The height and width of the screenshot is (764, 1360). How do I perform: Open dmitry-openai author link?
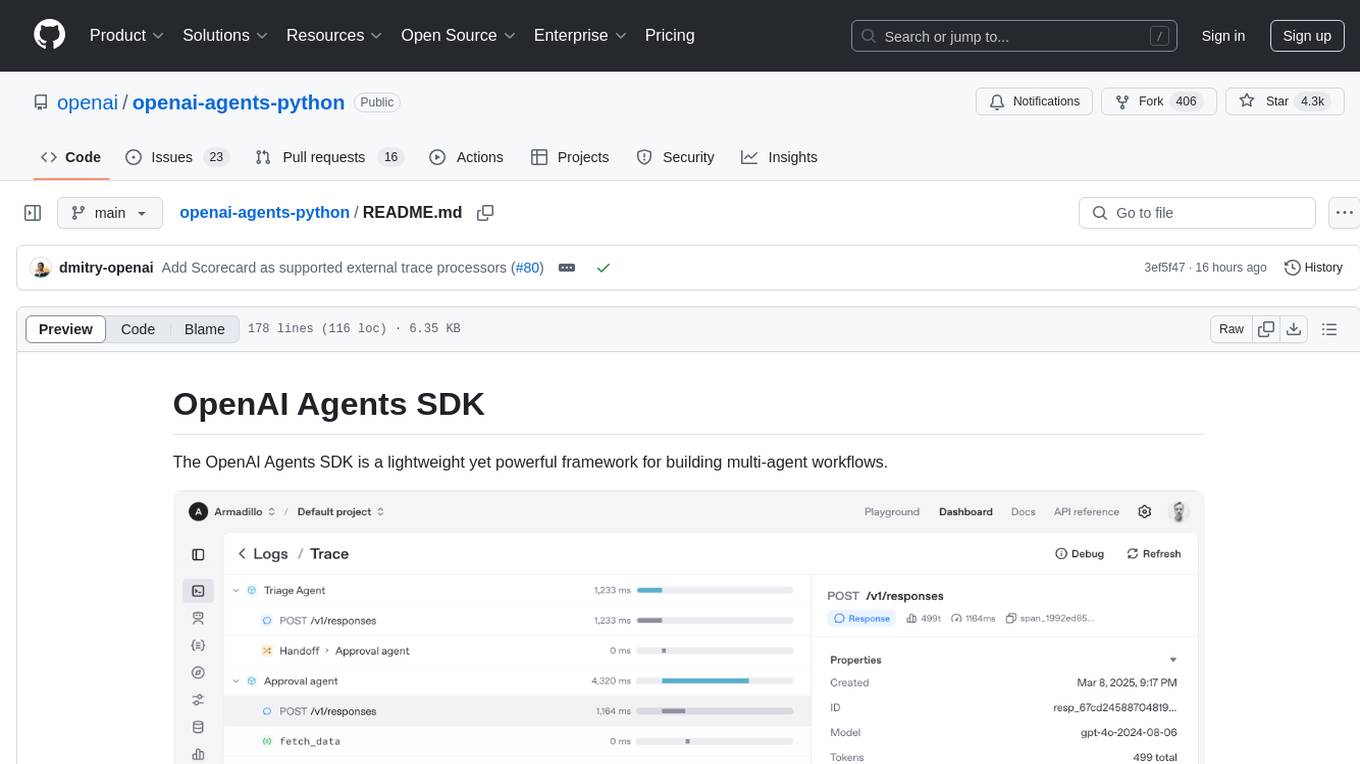coord(106,268)
